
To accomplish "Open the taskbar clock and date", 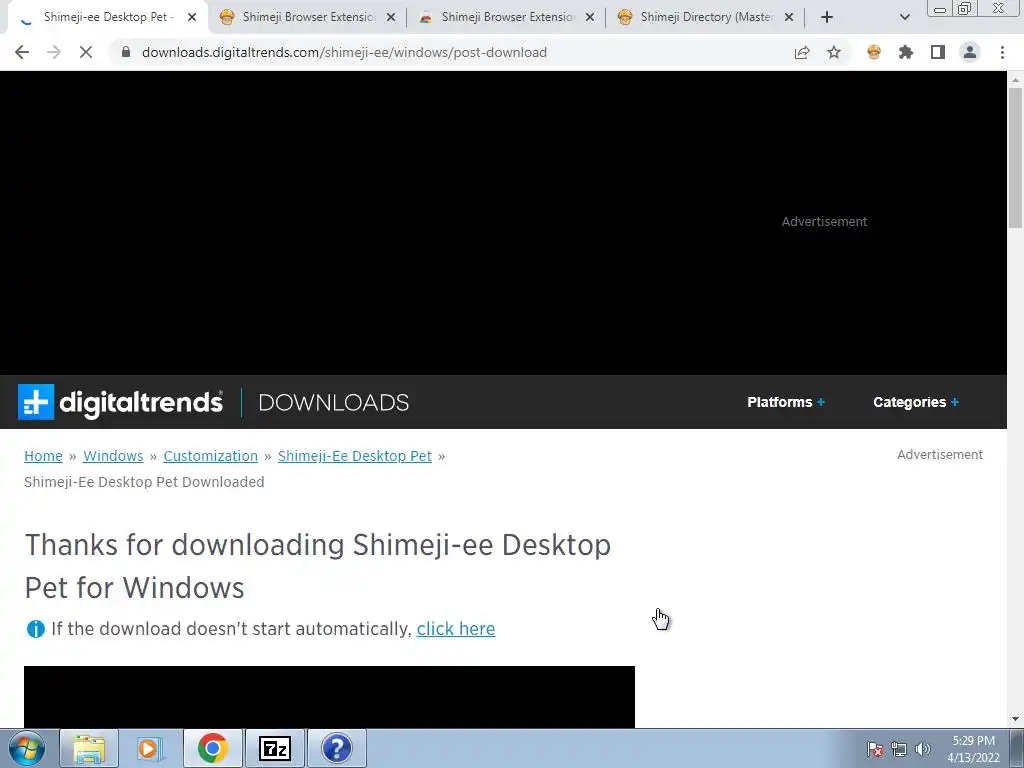I will point(974,749).
